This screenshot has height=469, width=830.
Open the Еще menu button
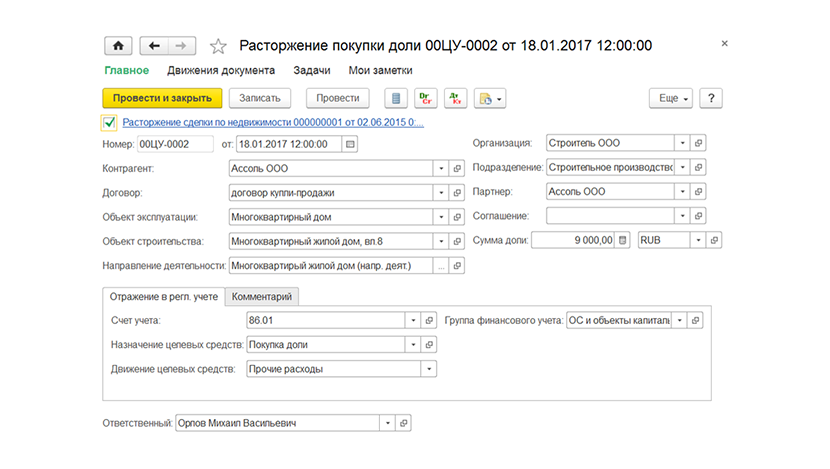[671, 98]
